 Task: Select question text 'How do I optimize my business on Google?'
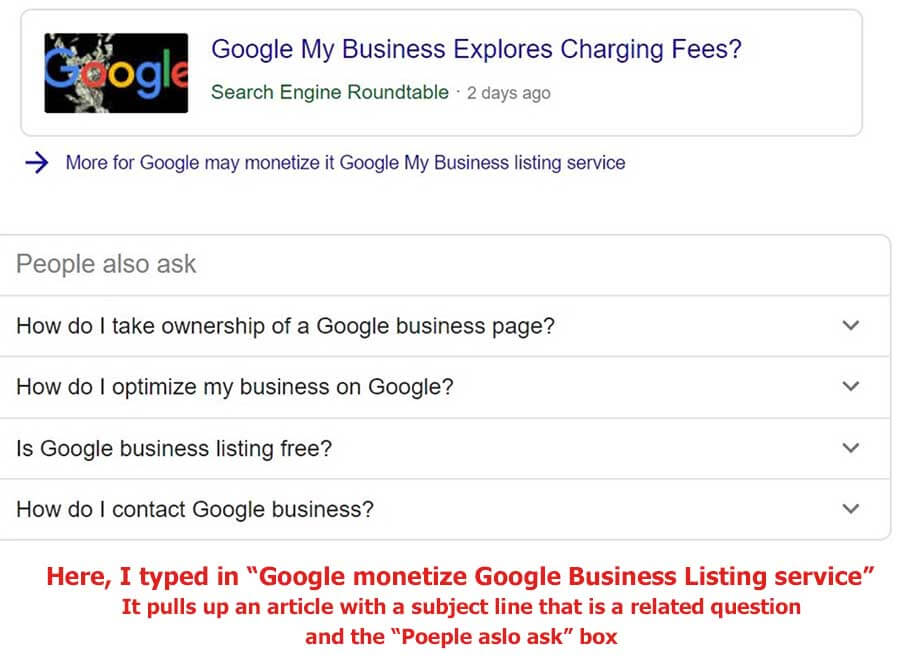click(x=235, y=387)
